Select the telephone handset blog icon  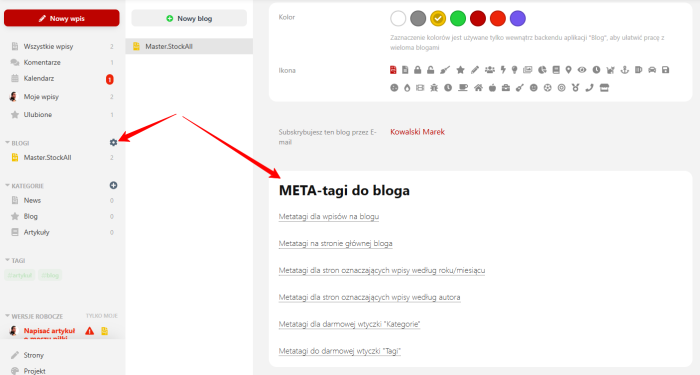pyautogui.click(x=589, y=88)
